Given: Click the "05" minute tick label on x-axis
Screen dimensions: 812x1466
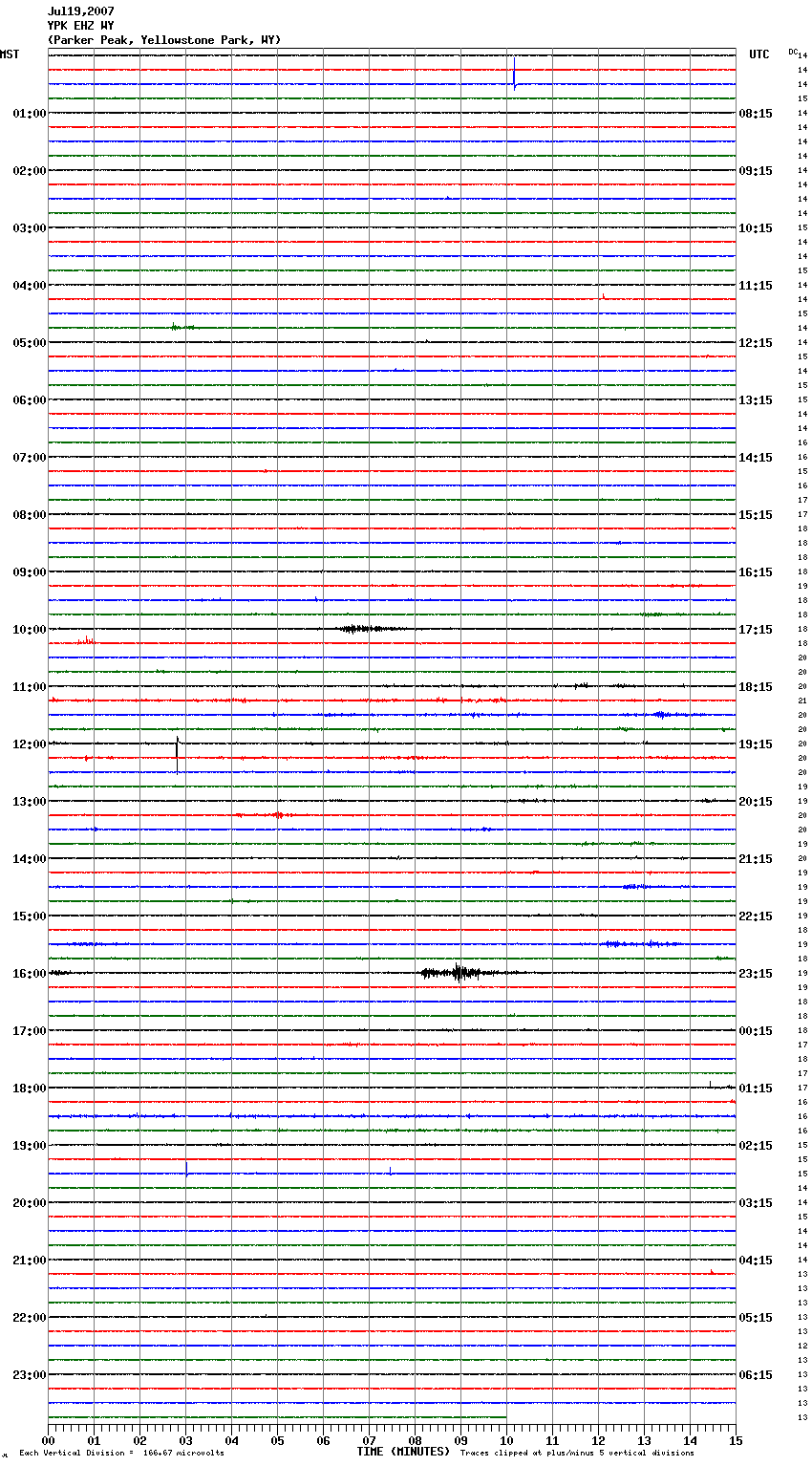Looking at the screenshot, I should pyautogui.click(x=278, y=1440).
